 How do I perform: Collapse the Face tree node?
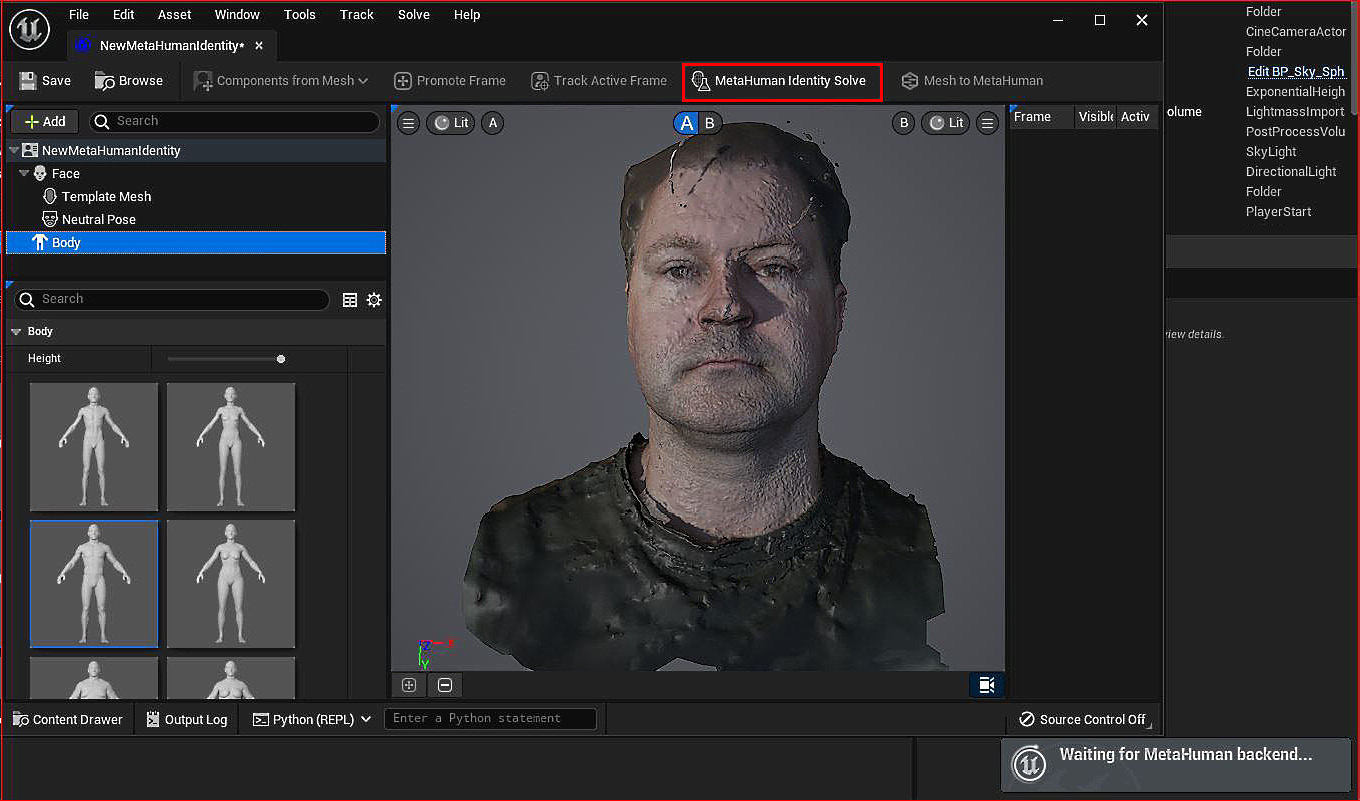24,174
